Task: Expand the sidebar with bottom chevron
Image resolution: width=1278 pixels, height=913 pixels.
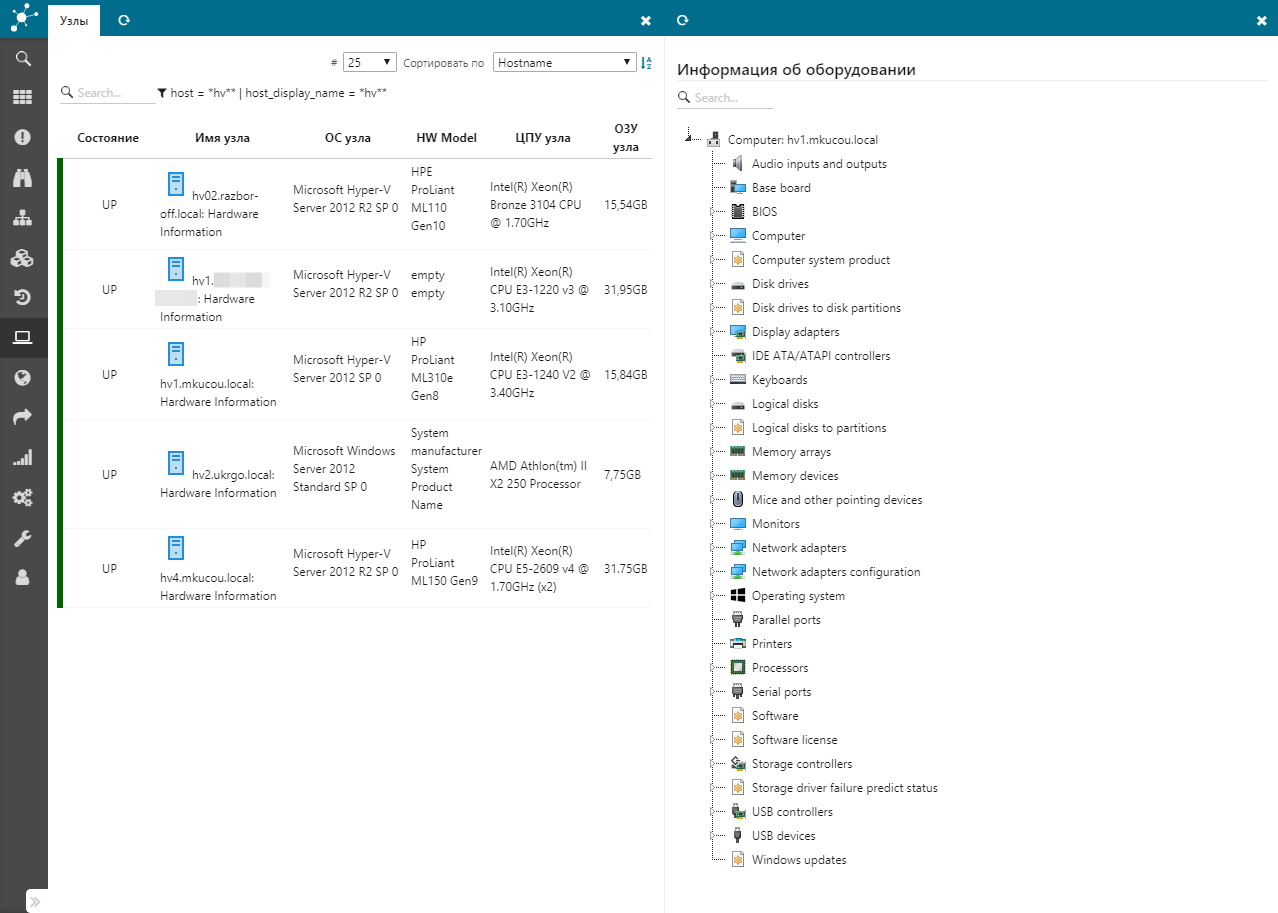Action: point(35,902)
